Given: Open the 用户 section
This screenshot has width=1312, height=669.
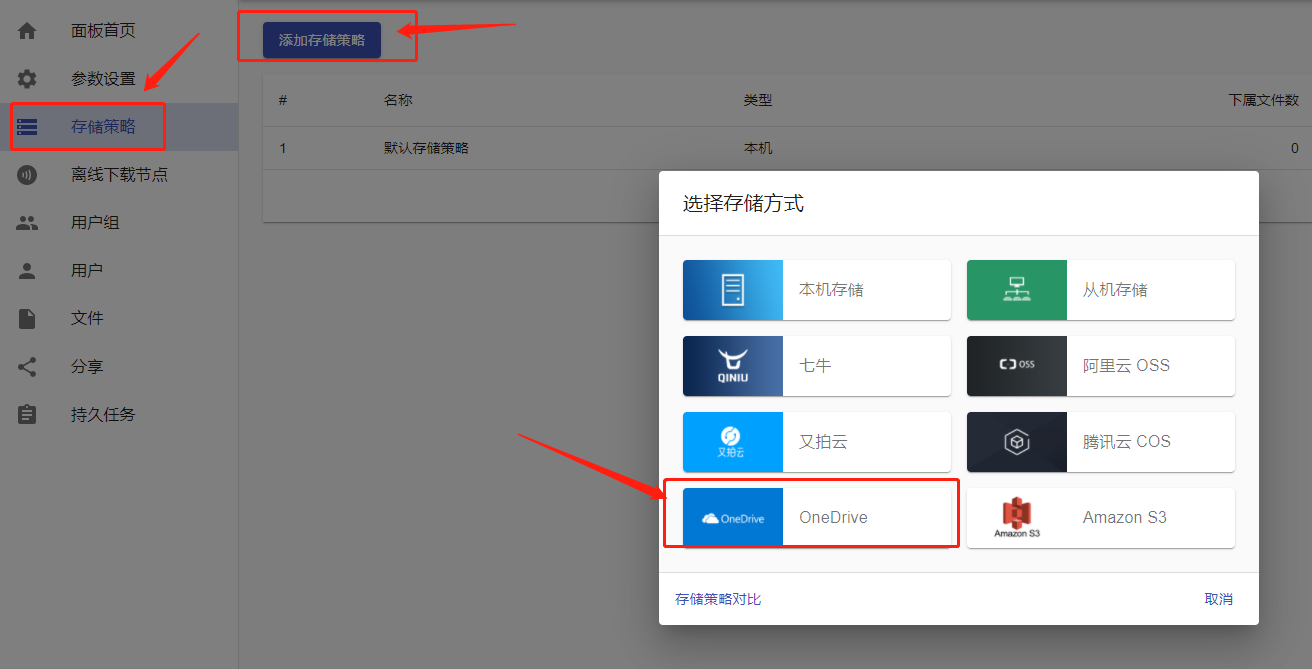Looking at the screenshot, I should 119,271.
